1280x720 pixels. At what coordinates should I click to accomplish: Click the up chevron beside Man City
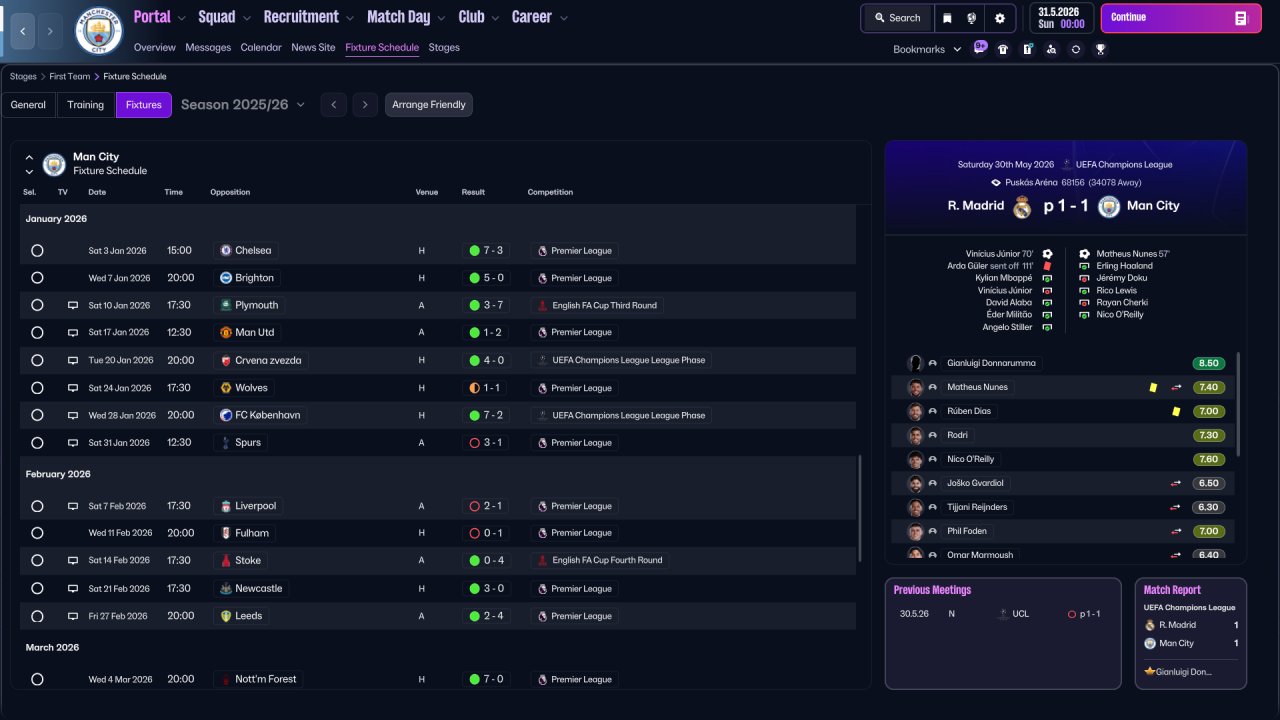29,157
